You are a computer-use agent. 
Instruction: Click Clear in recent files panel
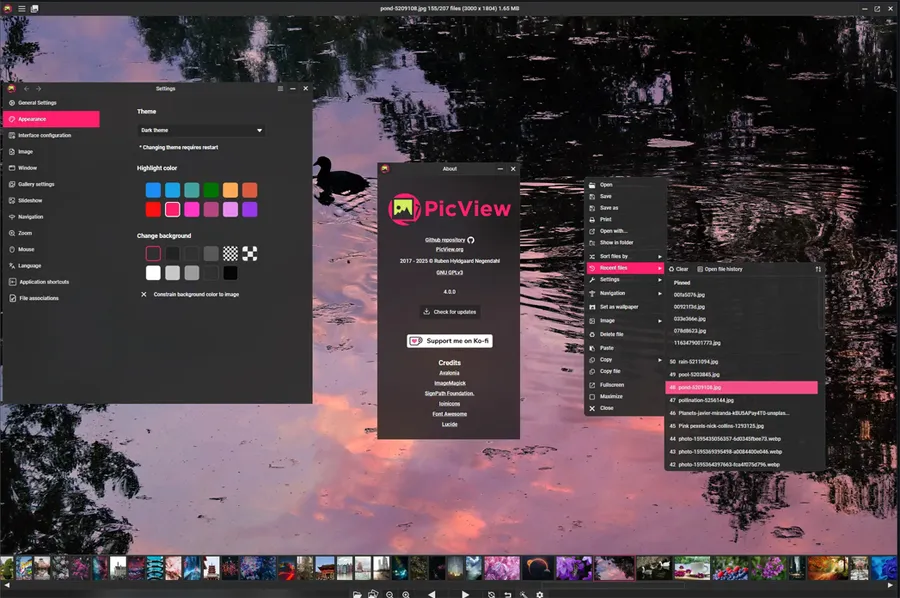[x=678, y=269]
